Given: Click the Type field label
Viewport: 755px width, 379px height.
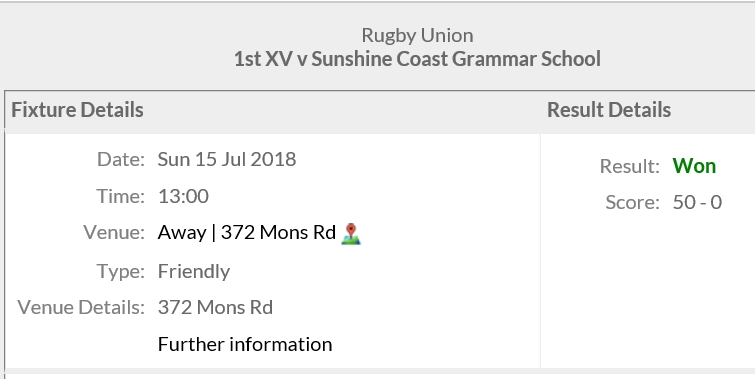Looking at the screenshot, I should pyautogui.click(x=121, y=272).
